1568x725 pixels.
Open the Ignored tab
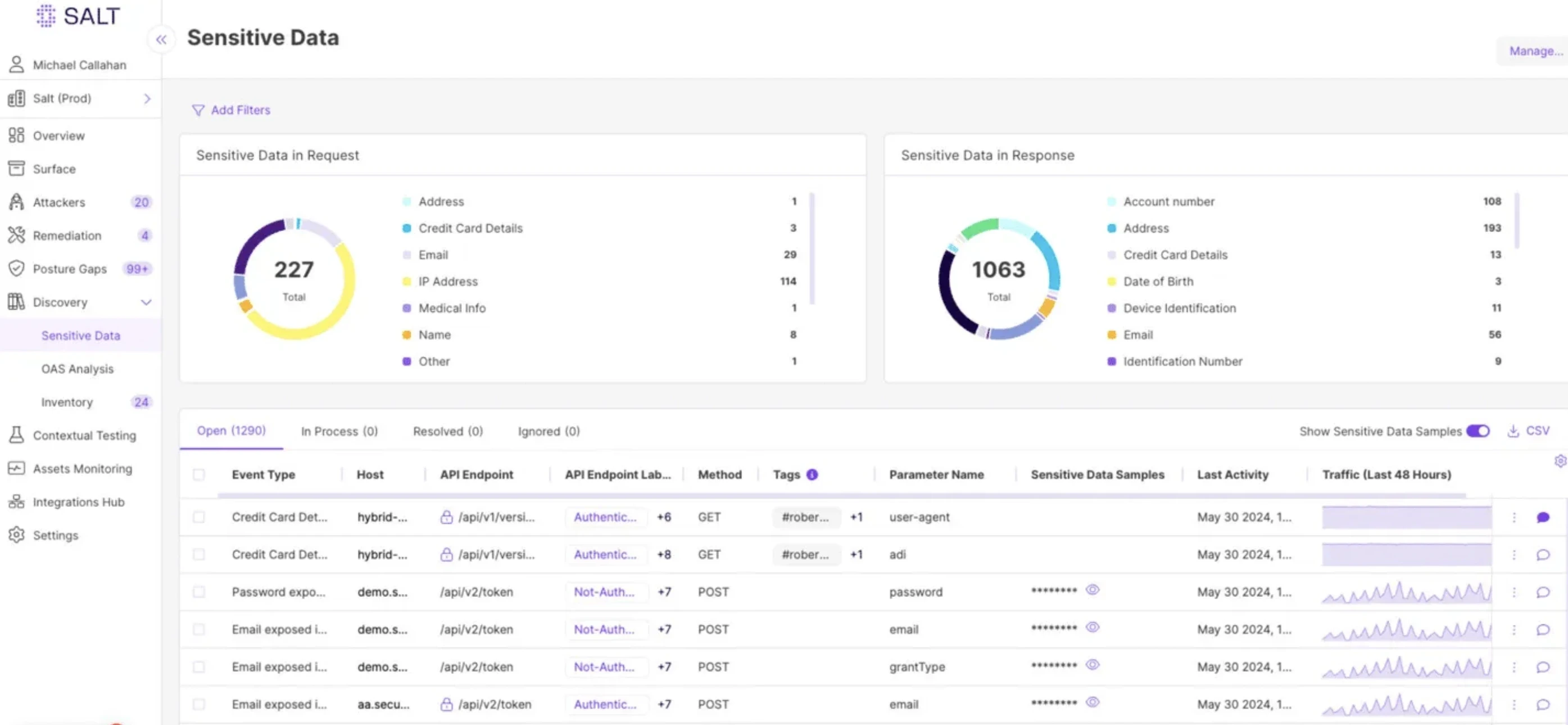[x=547, y=431]
